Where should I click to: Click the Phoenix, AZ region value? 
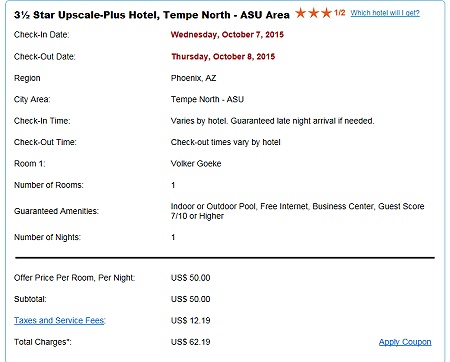click(x=193, y=78)
